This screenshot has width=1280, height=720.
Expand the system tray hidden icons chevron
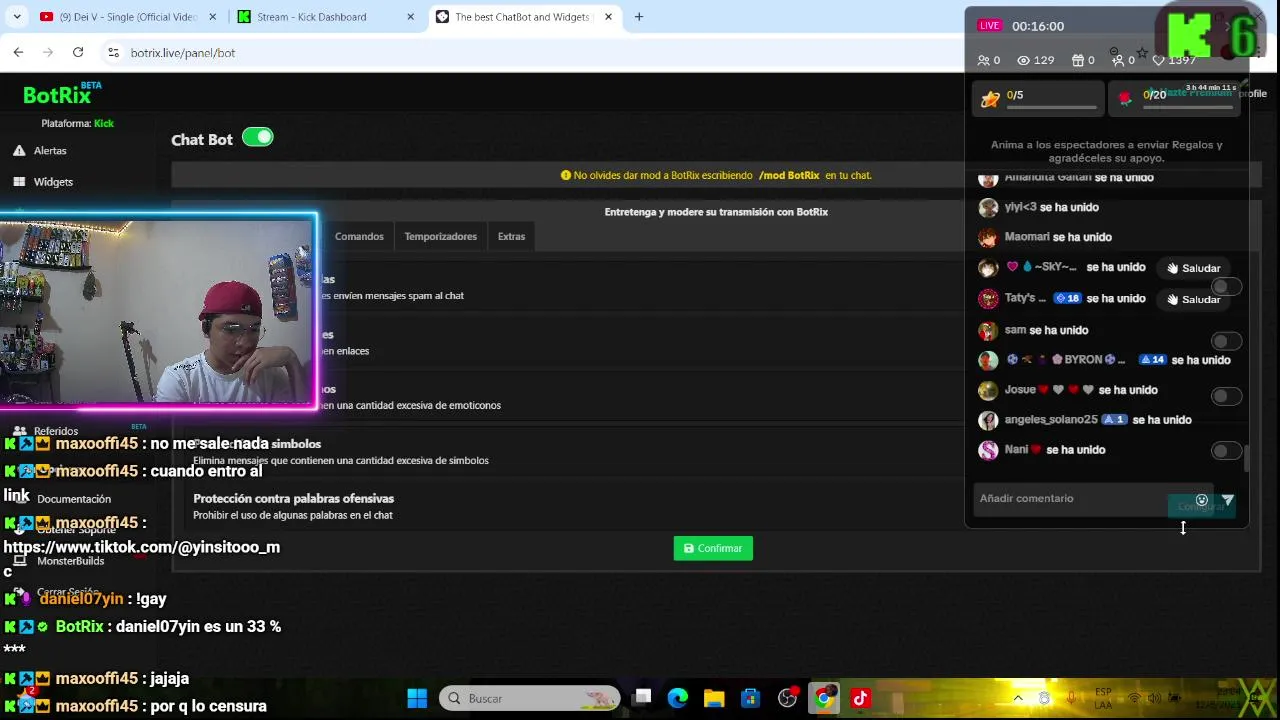1018,698
